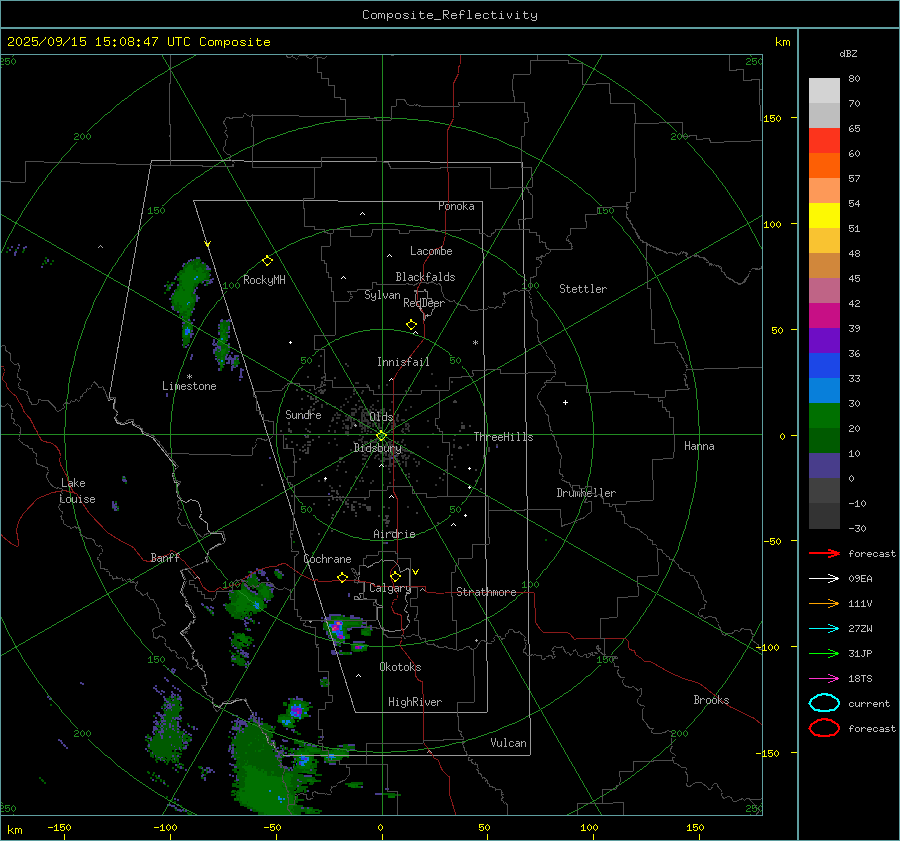
Task: Click the Sylvan label on map
Action: 382,295
